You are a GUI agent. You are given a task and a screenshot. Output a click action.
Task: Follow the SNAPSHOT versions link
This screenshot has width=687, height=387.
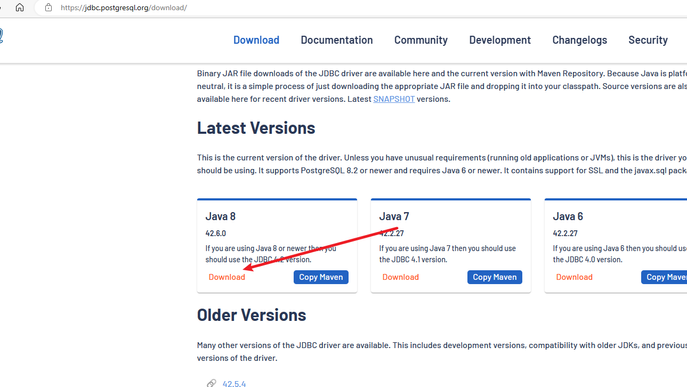(x=394, y=99)
